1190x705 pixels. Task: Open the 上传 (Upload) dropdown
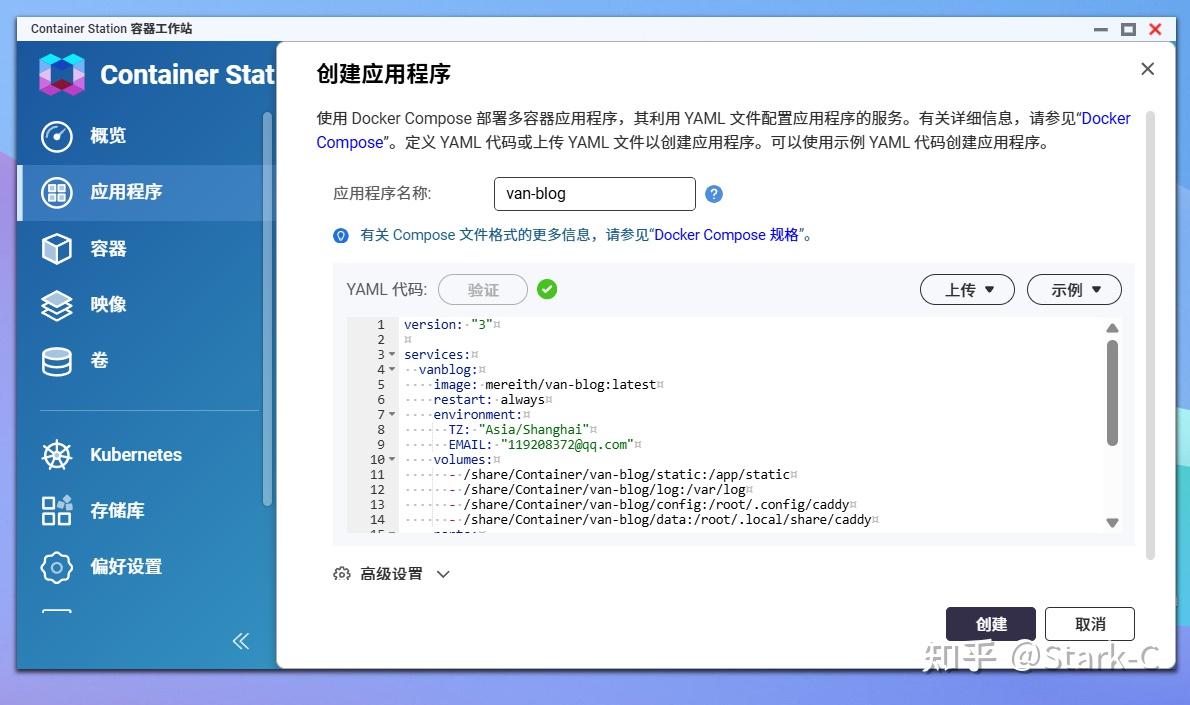tap(966, 289)
